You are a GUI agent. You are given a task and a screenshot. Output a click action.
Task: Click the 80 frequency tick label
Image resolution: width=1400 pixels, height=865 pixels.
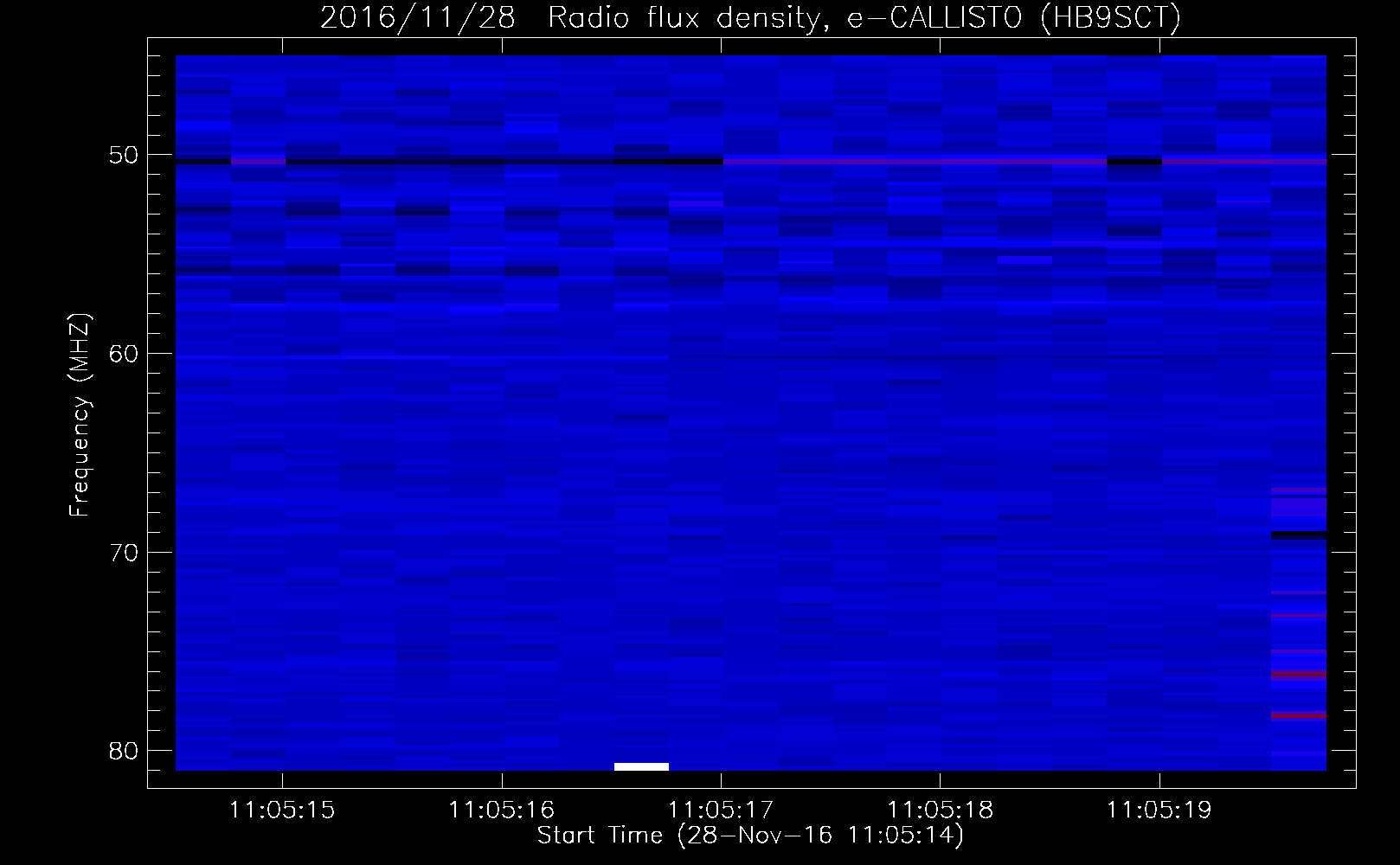pos(124,751)
